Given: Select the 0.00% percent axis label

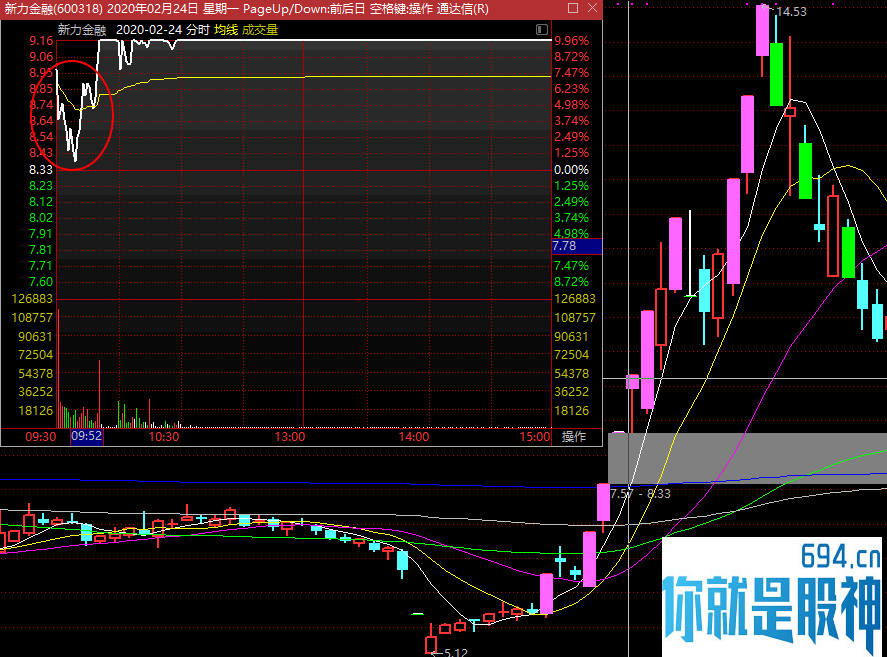Looking at the screenshot, I should click(571, 170).
